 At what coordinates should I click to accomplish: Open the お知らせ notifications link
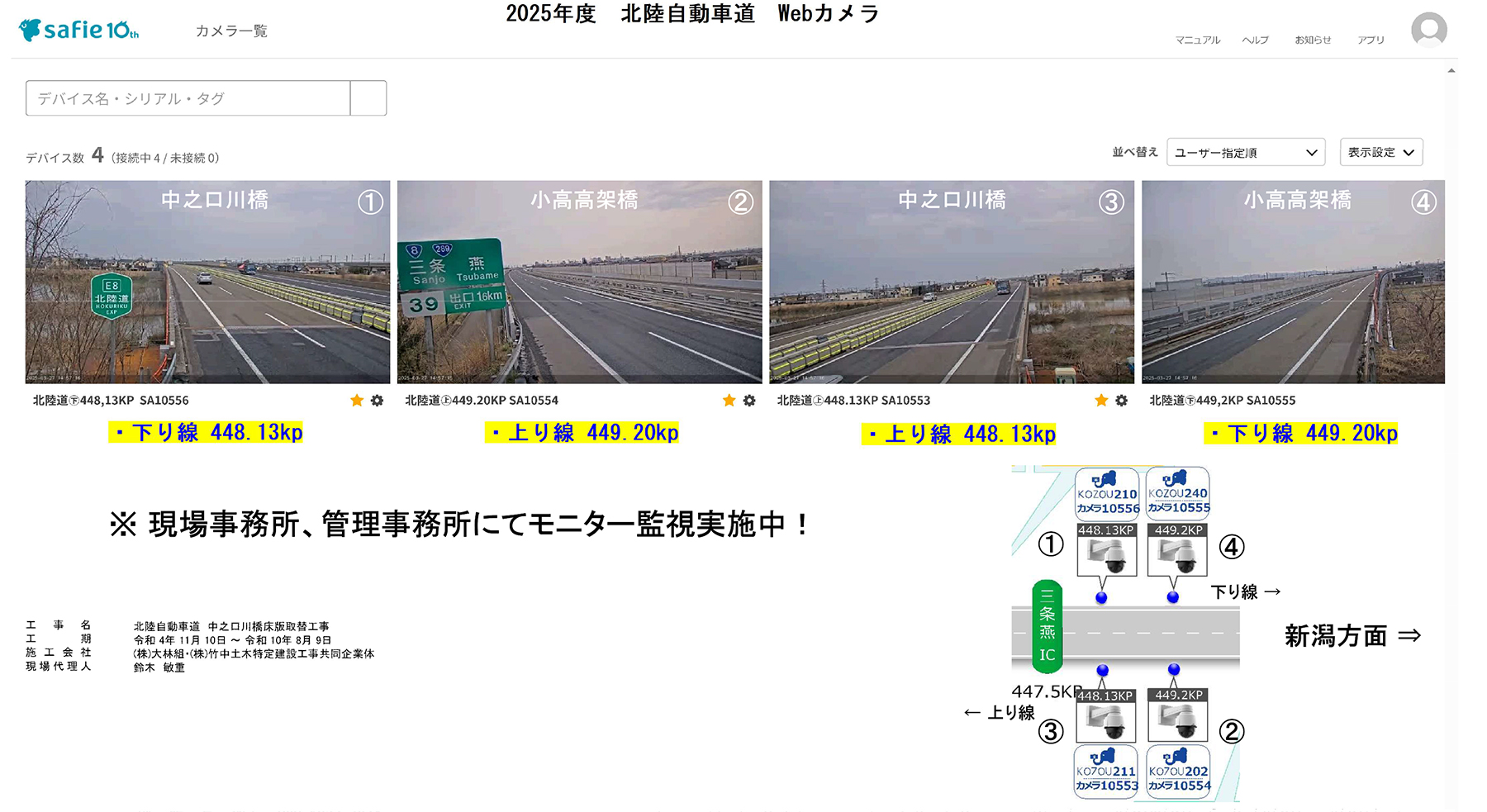1313,40
